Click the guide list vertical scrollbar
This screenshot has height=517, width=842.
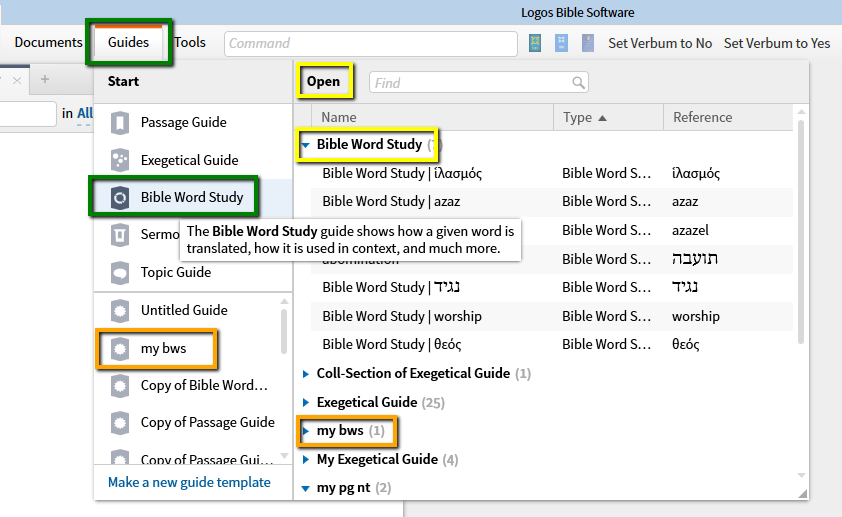[801, 232]
